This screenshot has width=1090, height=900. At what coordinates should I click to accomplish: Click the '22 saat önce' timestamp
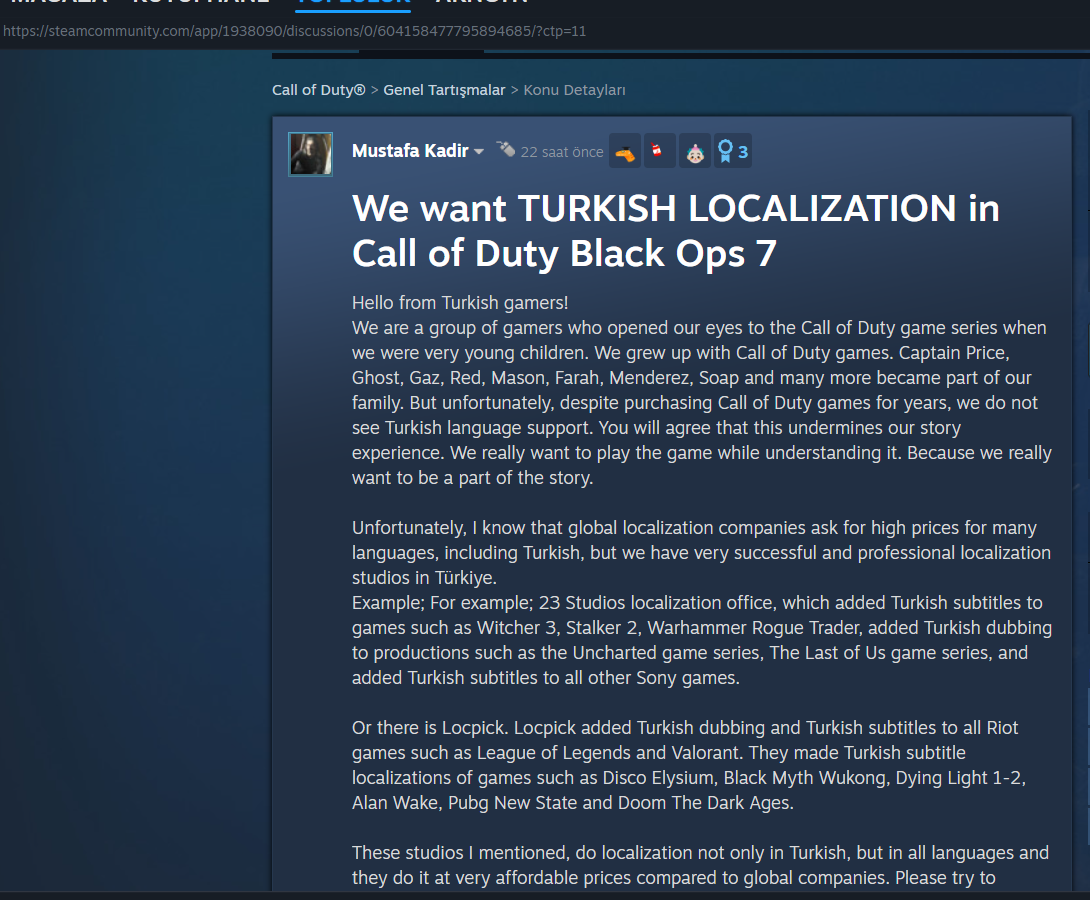[562, 152]
